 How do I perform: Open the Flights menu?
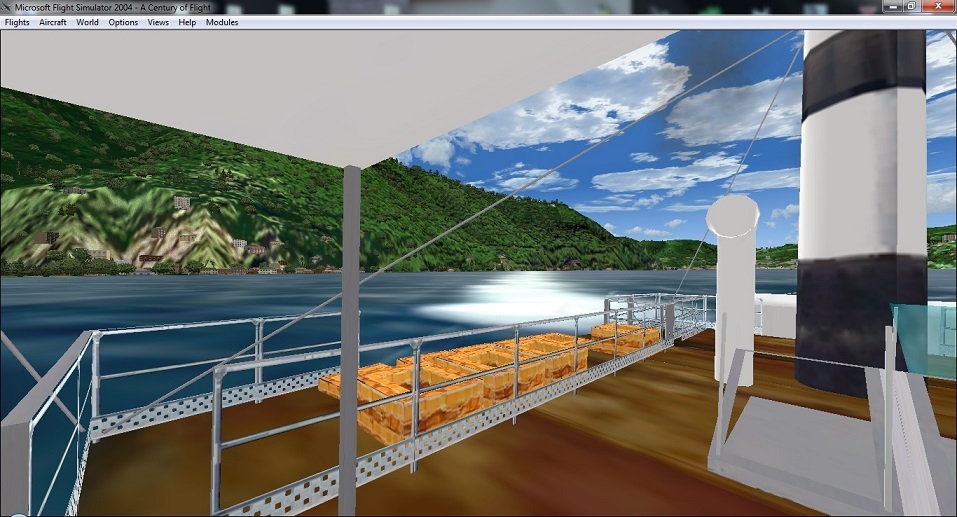17,23
